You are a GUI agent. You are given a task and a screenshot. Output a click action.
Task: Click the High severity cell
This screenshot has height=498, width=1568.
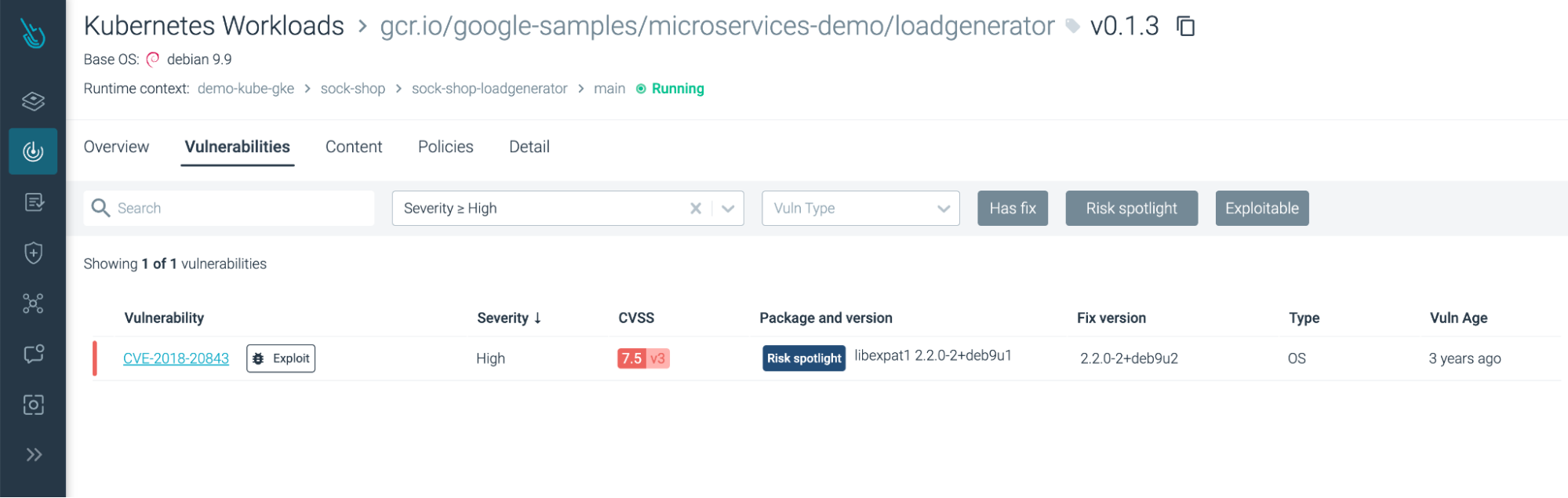pyautogui.click(x=490, y=358)
